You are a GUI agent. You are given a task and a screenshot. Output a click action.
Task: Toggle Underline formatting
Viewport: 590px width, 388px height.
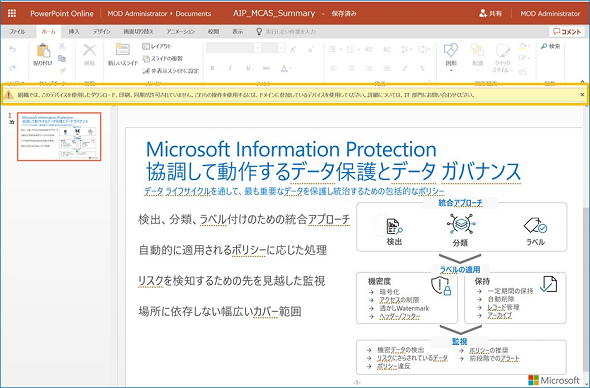pyautogui.click(x=248, y=68)
